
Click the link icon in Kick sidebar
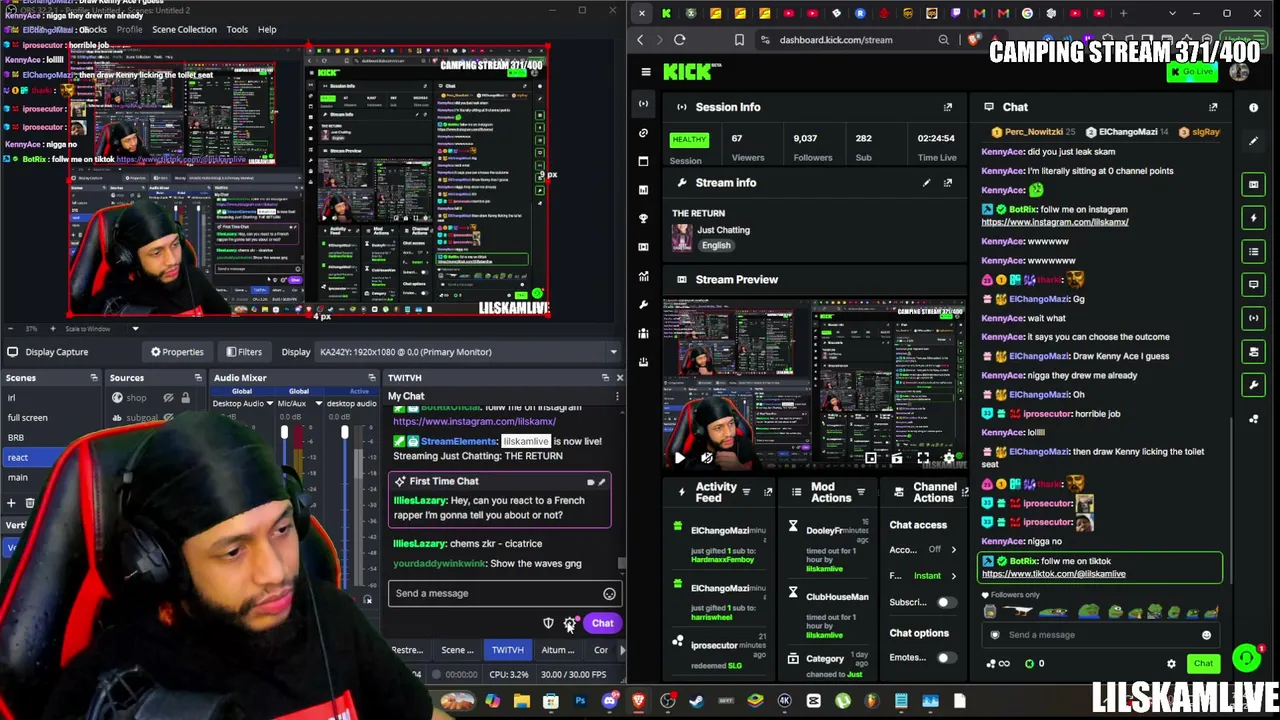pyautogui.click(x=643, y=132)
